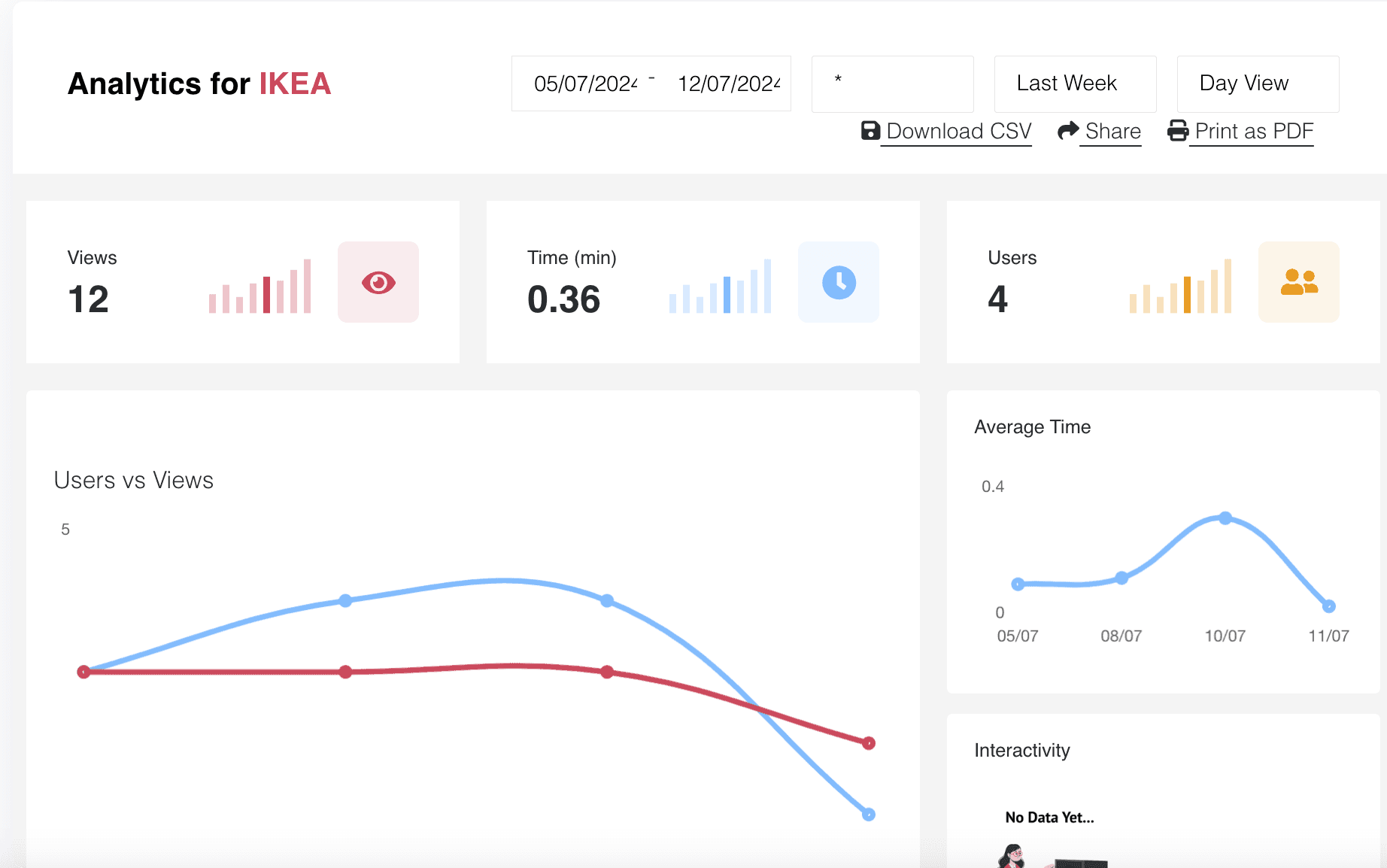Click the last blue point in Users vs Views
1387x868 pixels.
[869, 815]
